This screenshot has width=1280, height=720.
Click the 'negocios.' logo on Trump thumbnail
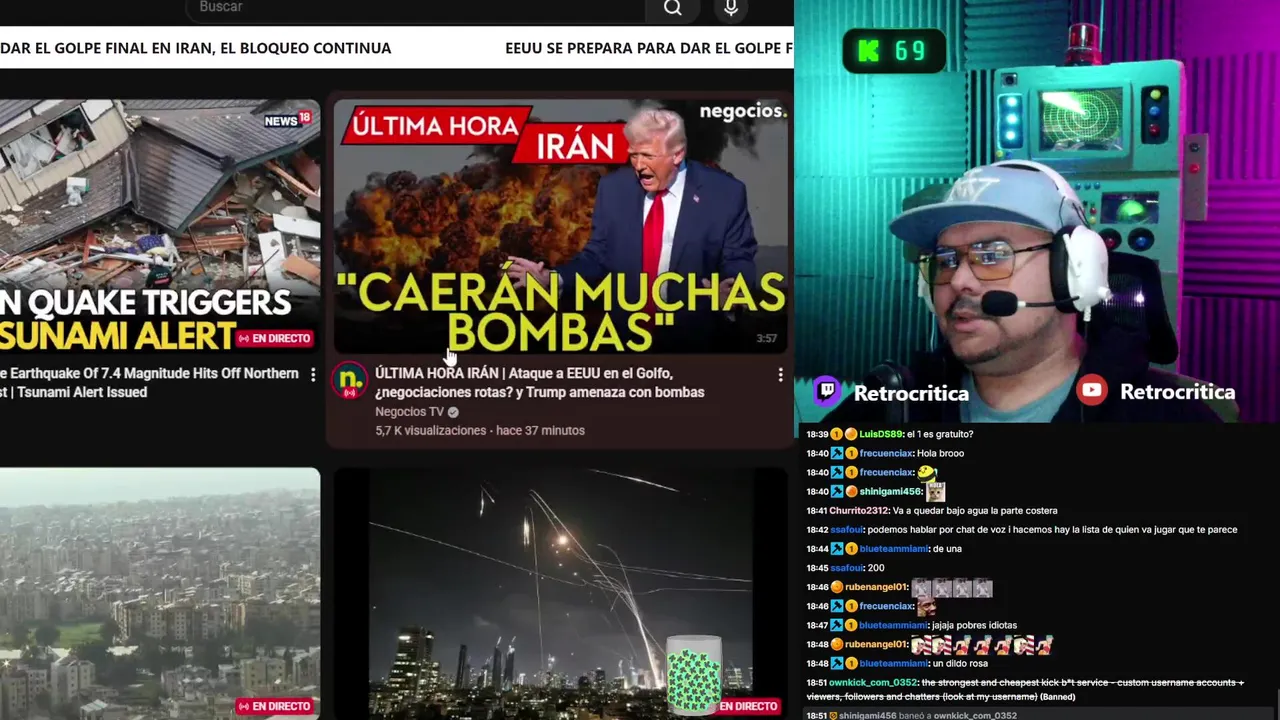[x=743, y=111]
